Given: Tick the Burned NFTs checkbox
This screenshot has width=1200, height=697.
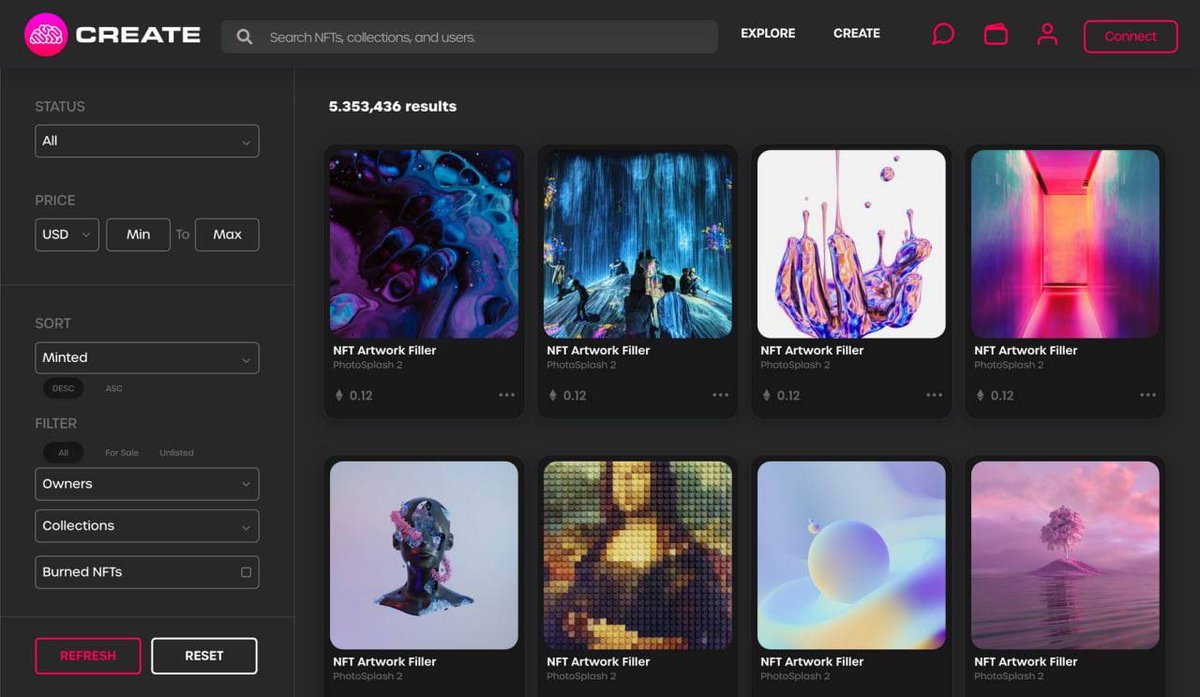Looking at the screenshot, I should point(246,572).
